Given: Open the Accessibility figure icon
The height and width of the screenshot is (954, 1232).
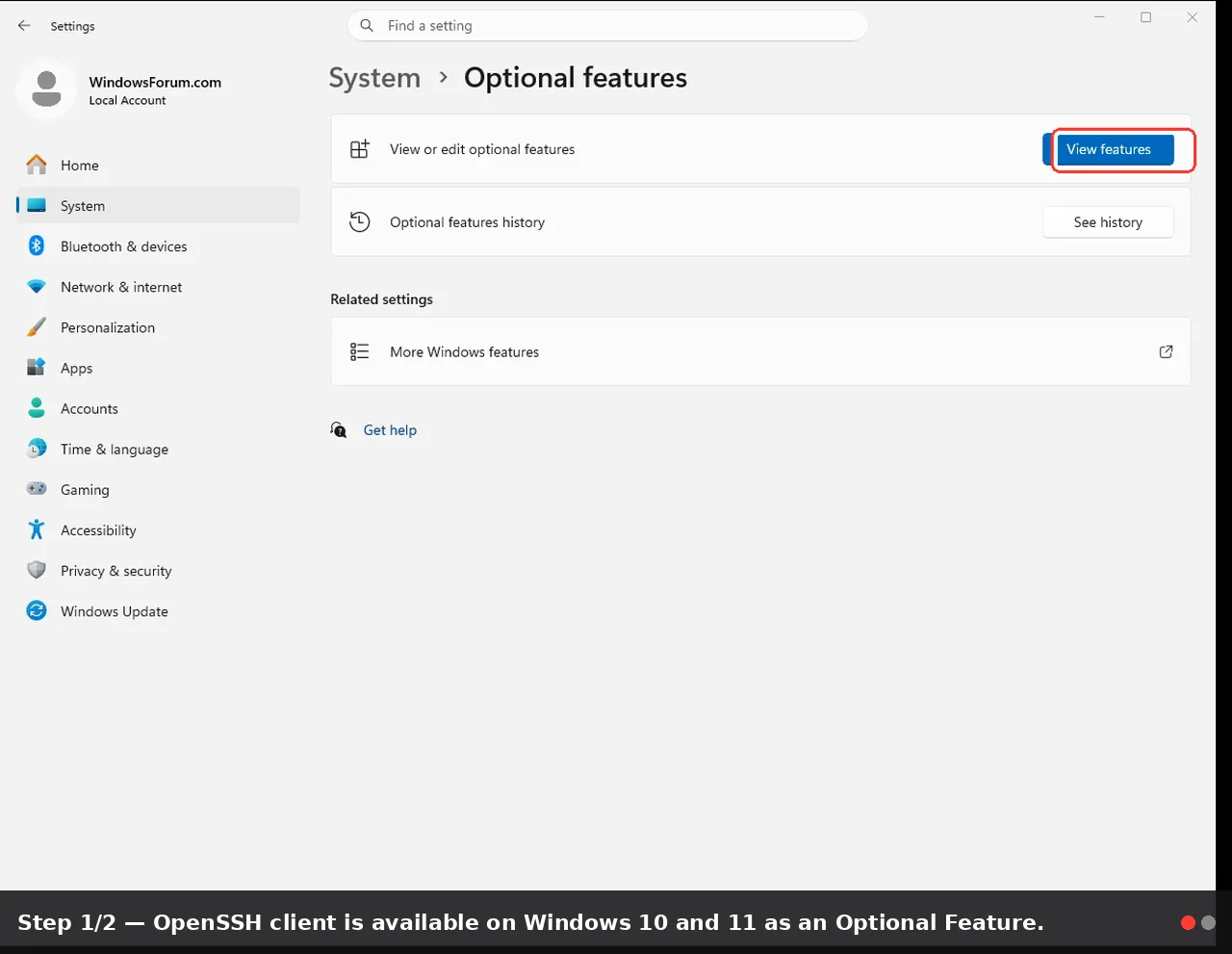Looking at the screenshot, I should 37,529.
